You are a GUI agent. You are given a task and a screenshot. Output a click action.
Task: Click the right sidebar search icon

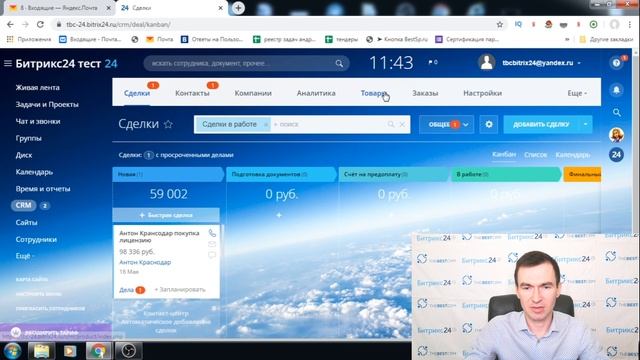pyautogui.click(x=616, y=112)
